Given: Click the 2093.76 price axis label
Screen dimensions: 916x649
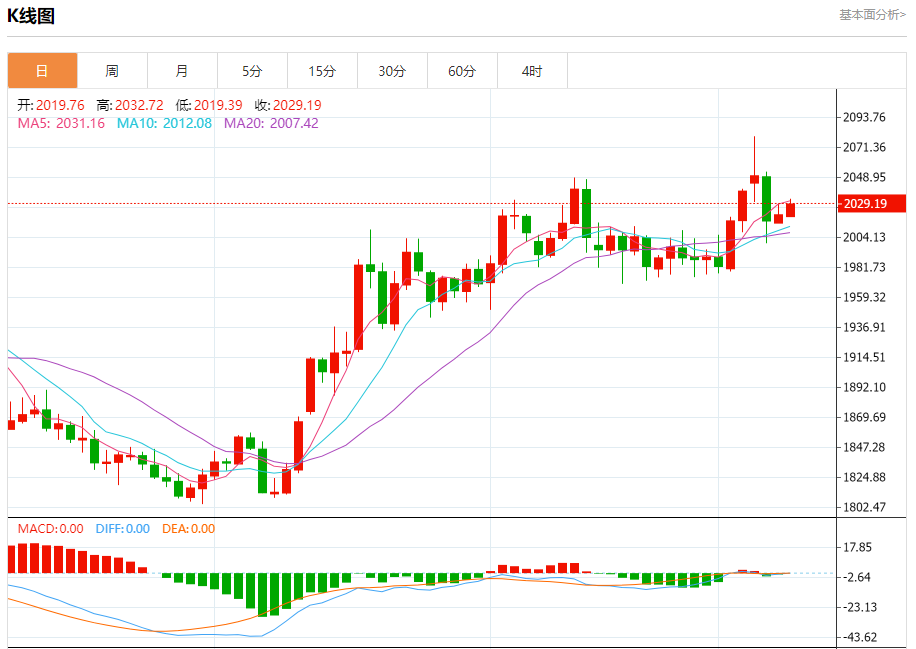Looking at the screenshot, I should (864, 117).
